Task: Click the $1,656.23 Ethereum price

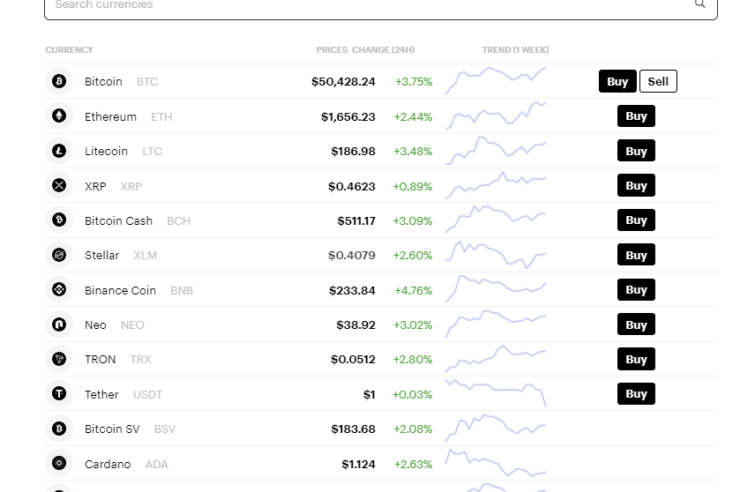Action: click(348, 117)
